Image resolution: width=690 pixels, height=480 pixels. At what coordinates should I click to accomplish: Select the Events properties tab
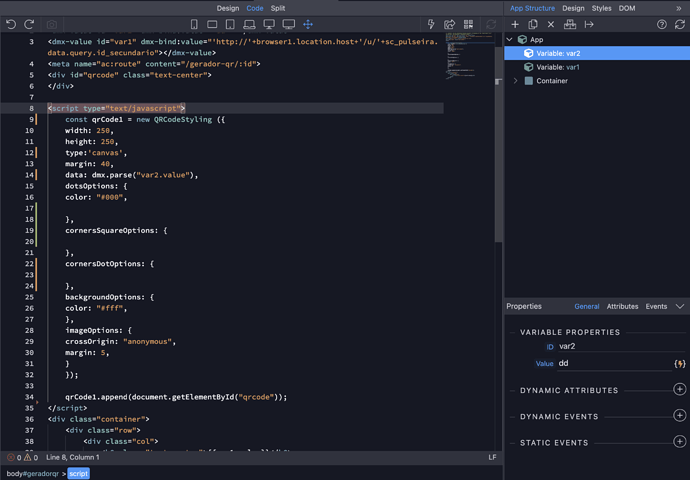[x=656, y=307]
